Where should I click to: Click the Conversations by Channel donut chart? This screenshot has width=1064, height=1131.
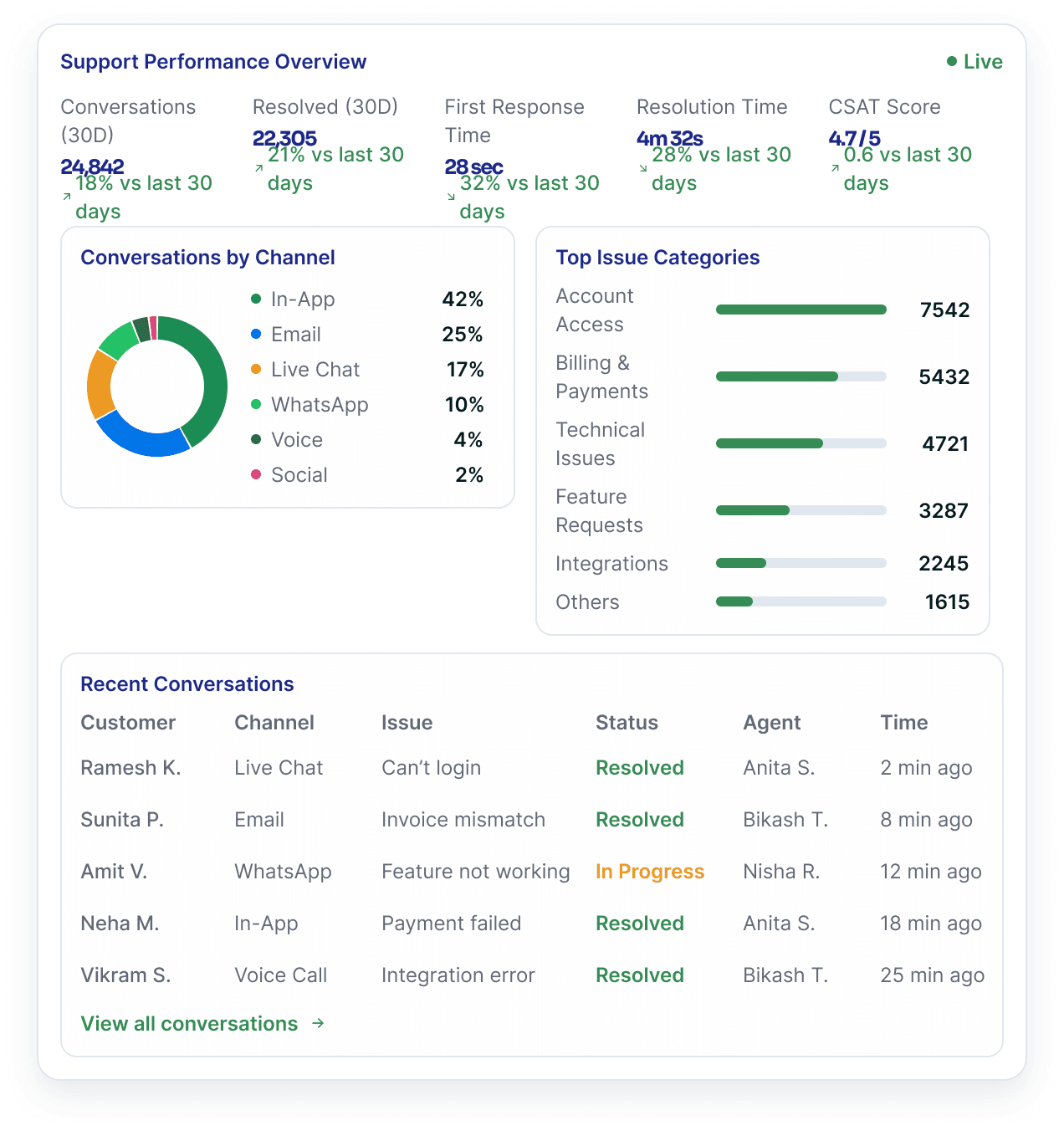tap(157, 386)
